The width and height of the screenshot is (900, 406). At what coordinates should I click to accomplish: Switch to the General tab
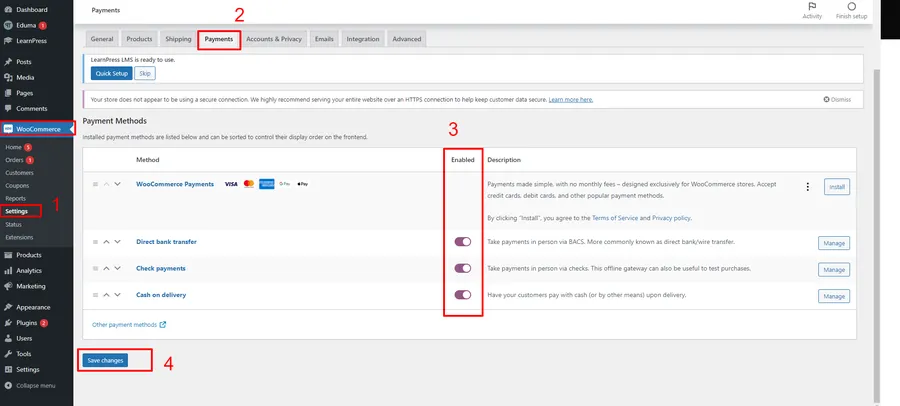pos(102,39)
